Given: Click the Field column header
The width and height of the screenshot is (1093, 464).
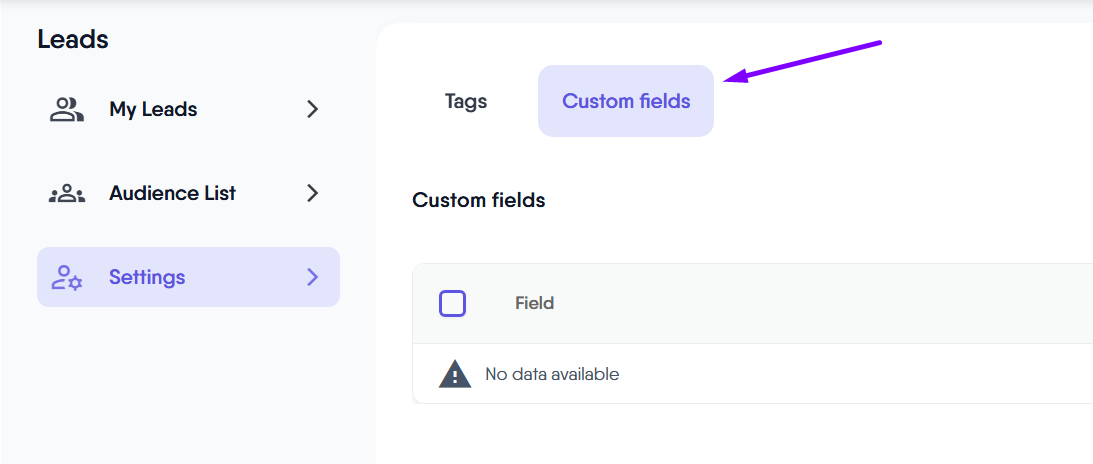Looking at the screenshot, I should coord(534,303).
